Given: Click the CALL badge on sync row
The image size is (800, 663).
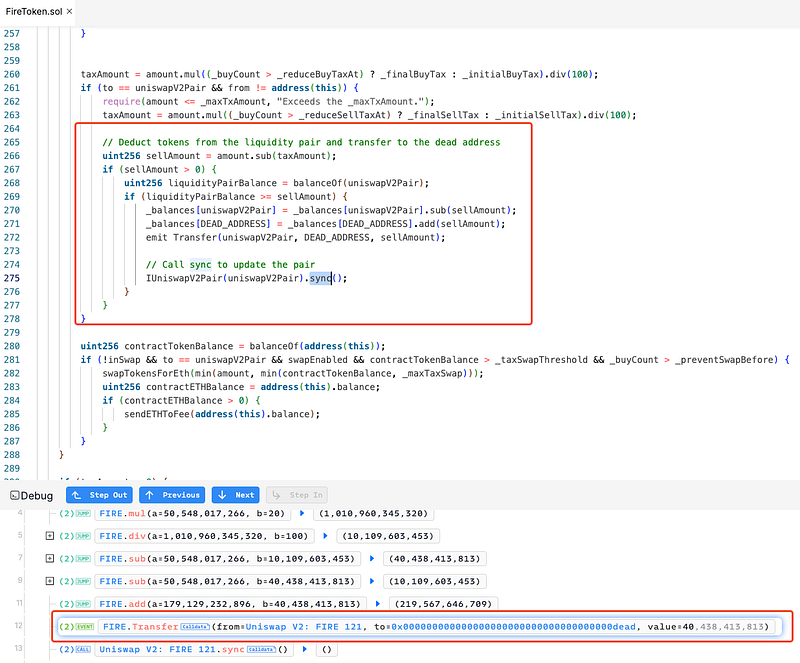Looking at the screenshot, I should [x=81, y=650].
